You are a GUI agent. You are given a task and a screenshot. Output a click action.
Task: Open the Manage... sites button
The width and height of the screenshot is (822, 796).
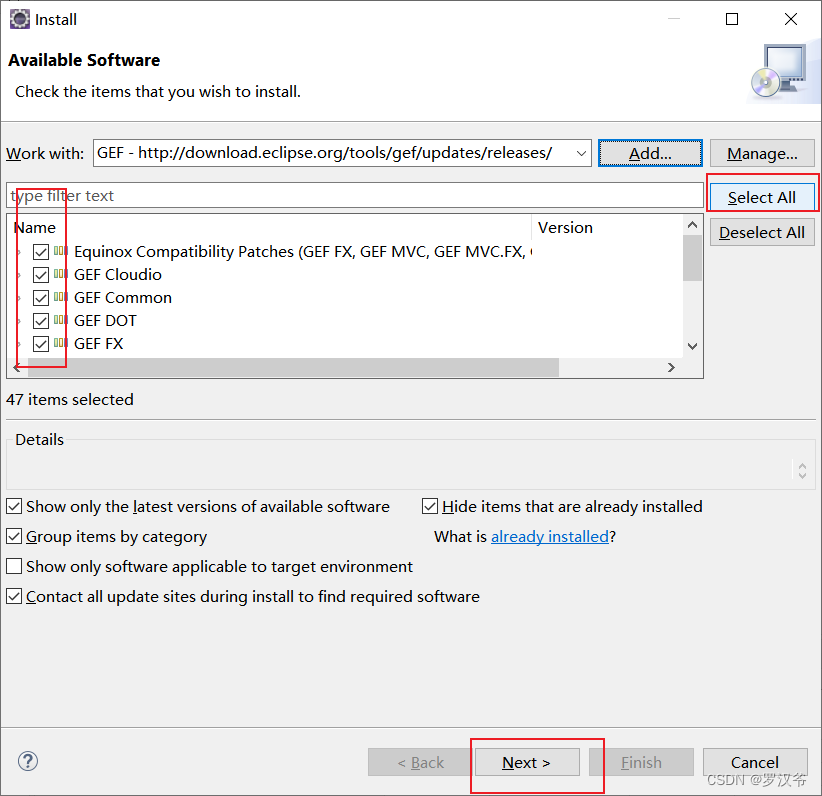click(762, 153)
